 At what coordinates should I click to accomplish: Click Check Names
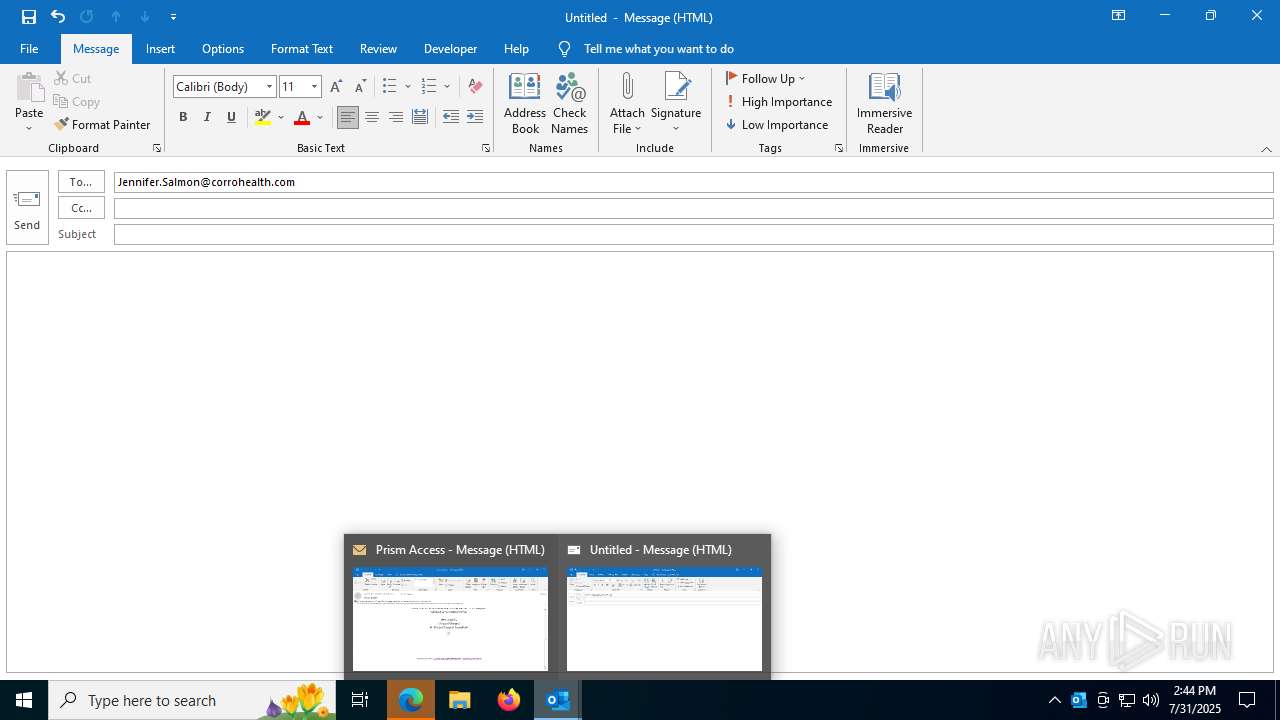570,103
